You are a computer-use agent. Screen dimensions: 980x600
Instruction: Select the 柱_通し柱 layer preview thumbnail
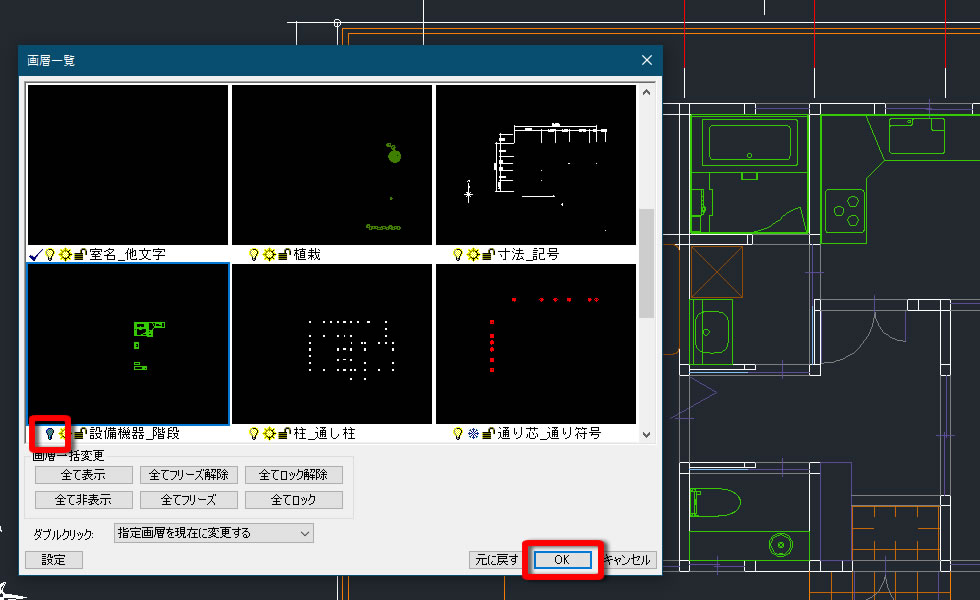[x=332, y=344]
